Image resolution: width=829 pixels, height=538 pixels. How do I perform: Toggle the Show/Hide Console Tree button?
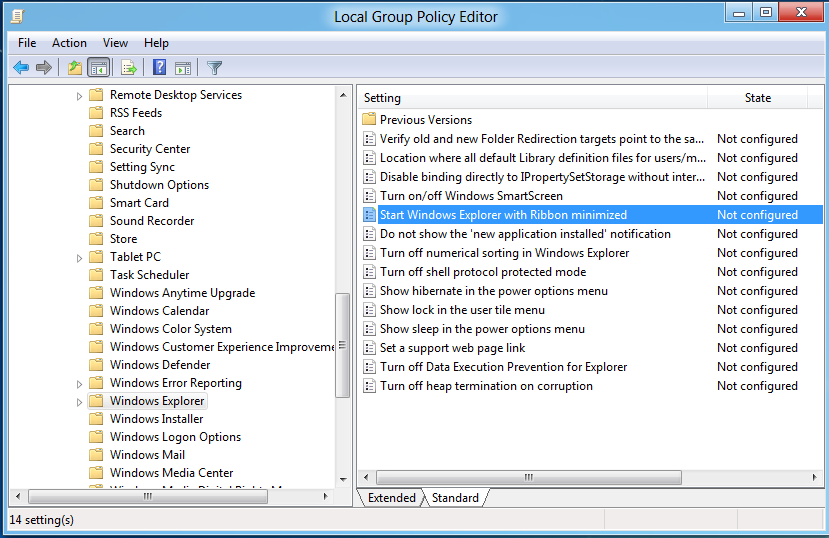click(x=98, y=68)
